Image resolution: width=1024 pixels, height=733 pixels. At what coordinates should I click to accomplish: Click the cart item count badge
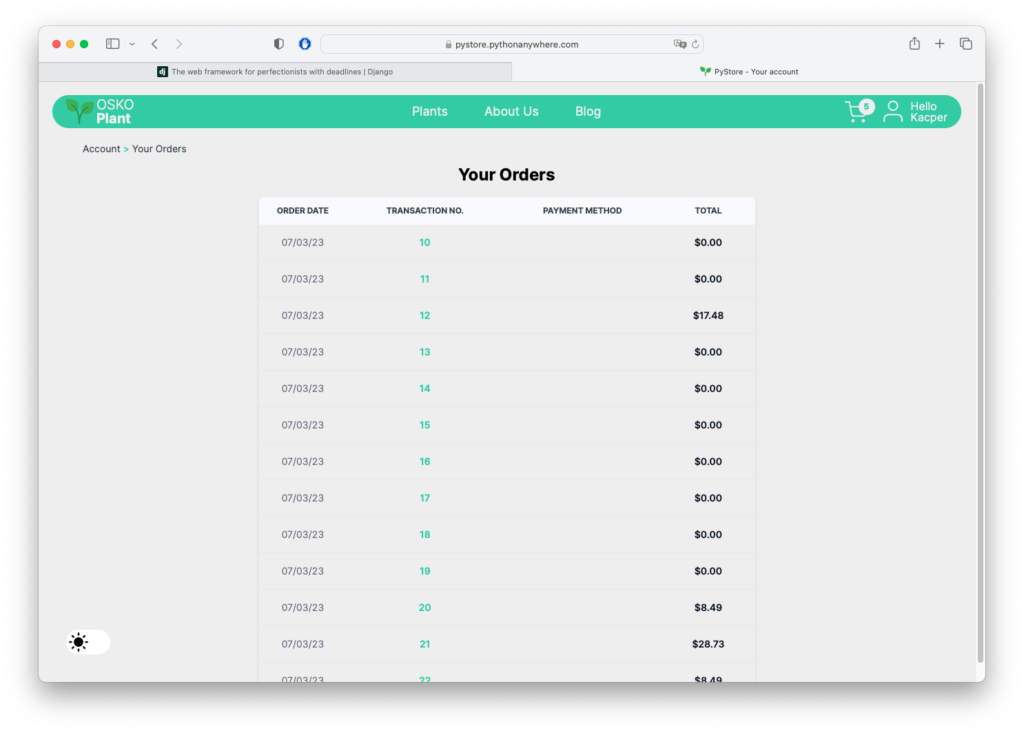[x=867, y=106]
